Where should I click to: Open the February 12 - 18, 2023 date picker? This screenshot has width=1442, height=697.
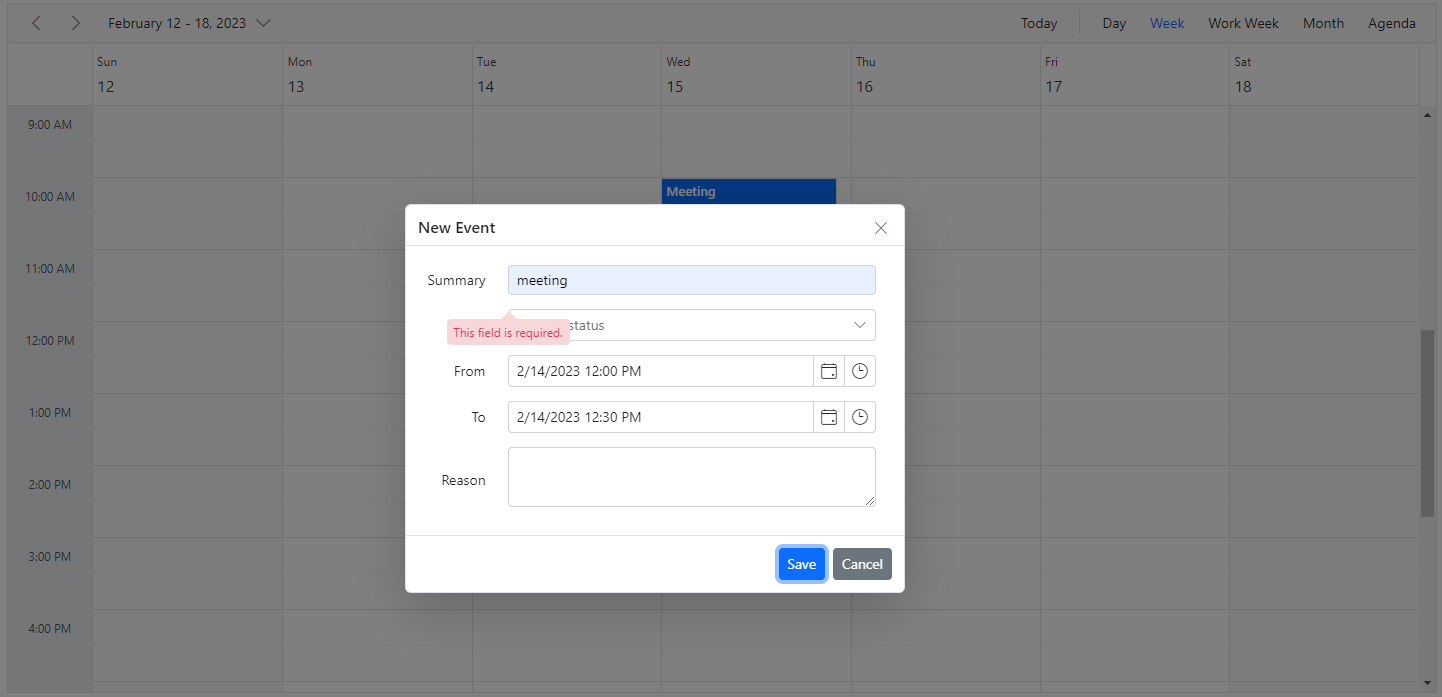[189, 23]
